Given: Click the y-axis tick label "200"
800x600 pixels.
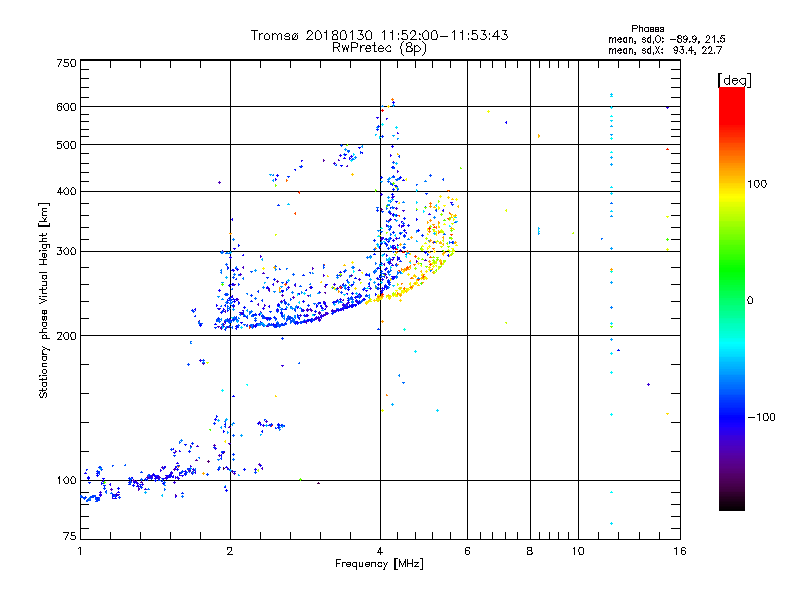Looking at the screenshot, I should (x=67, y=336).
